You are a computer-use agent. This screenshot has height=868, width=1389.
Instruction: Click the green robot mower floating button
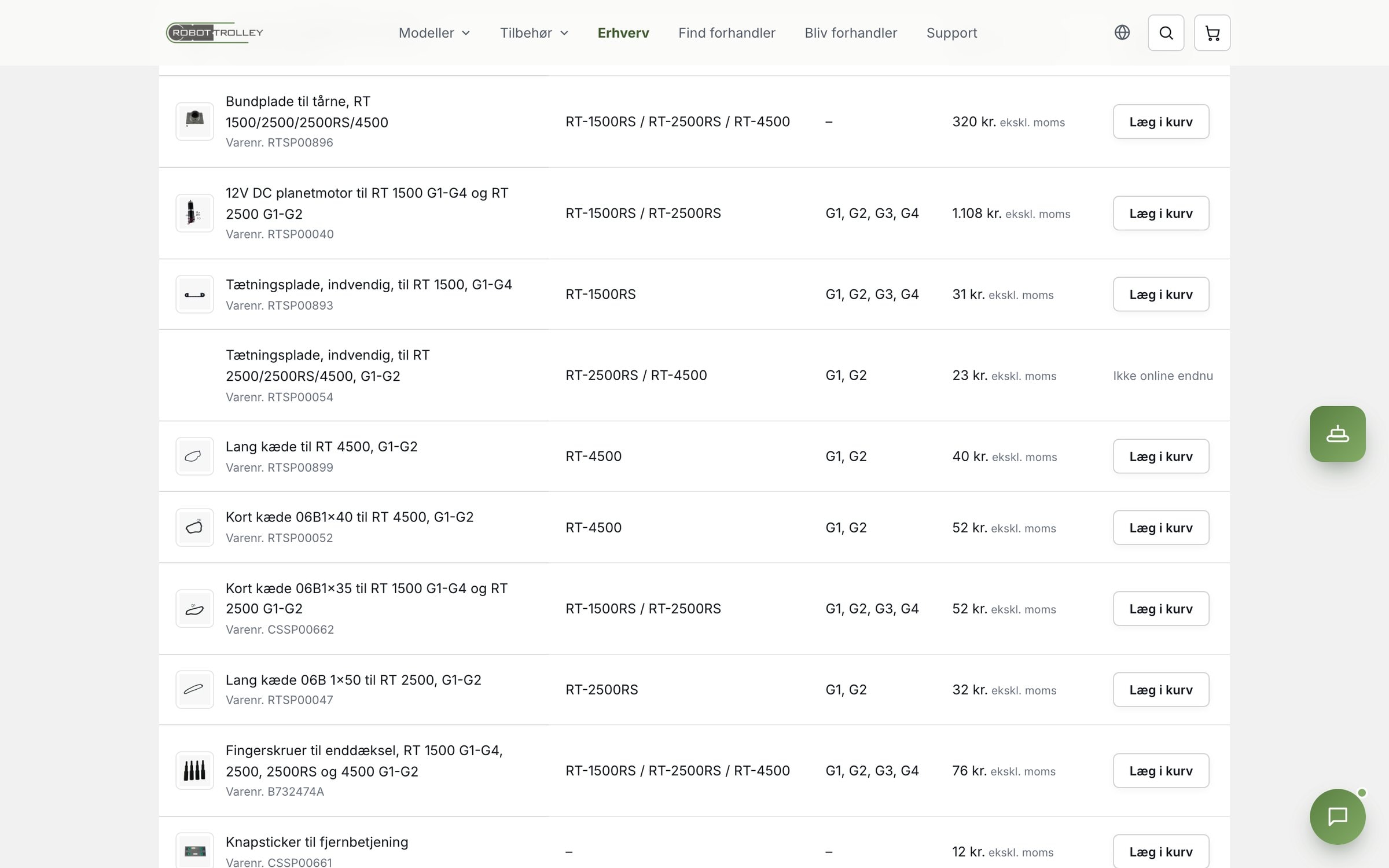1337,434
